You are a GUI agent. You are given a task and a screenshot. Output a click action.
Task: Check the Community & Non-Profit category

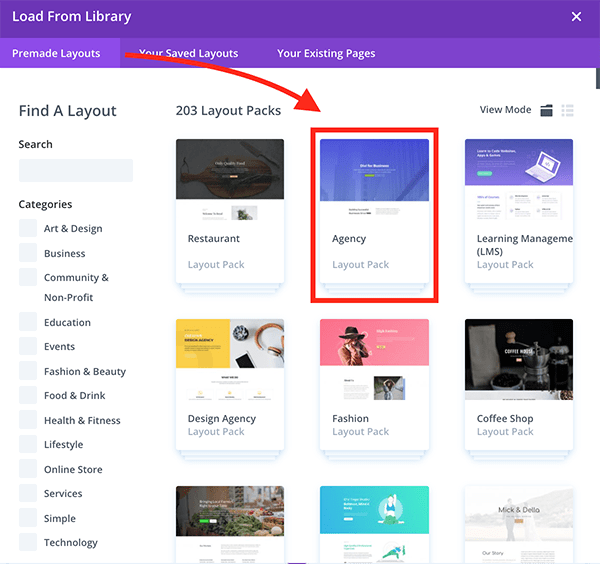tap(28, 277)
